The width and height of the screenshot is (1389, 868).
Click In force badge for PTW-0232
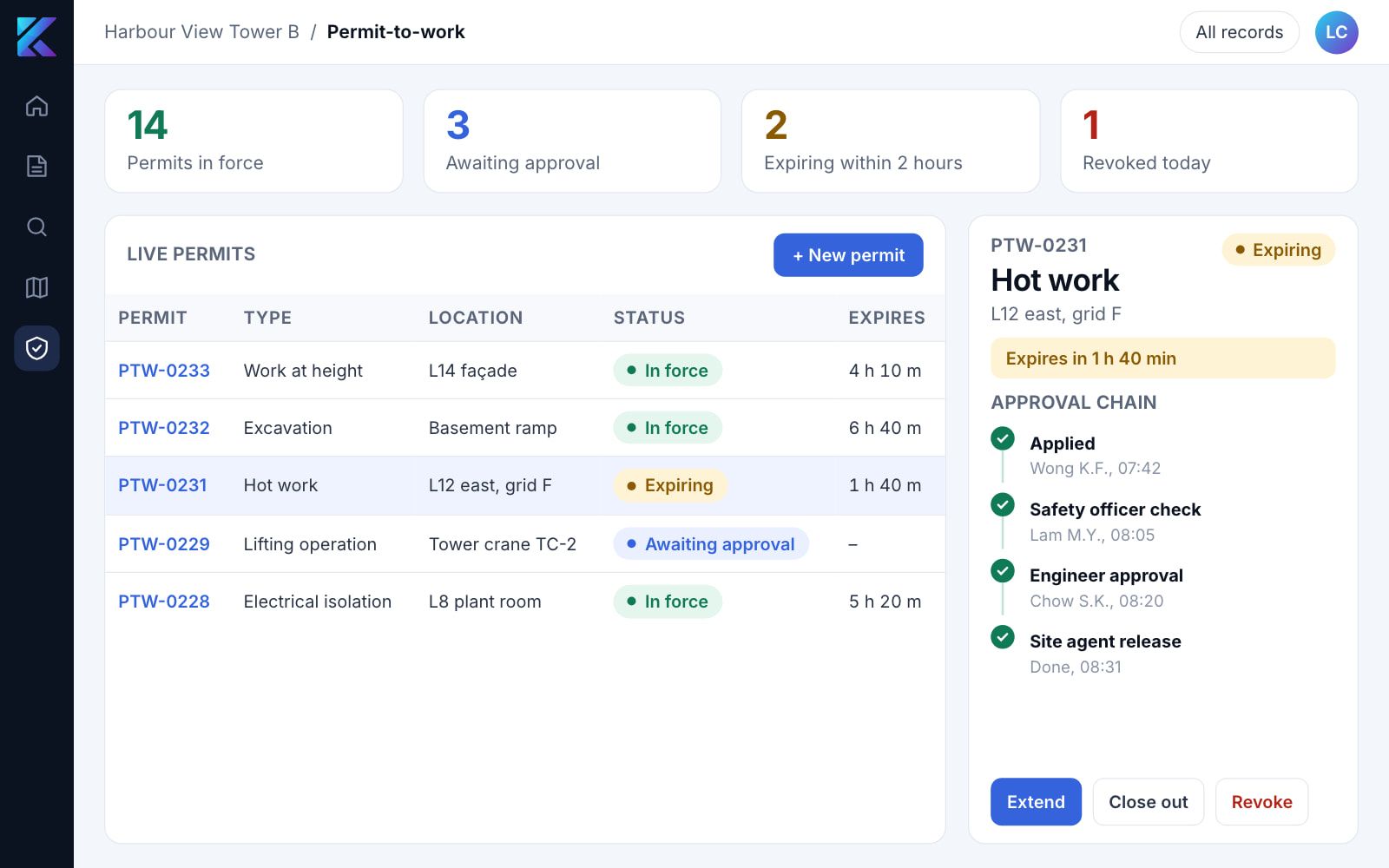(668, 428)
